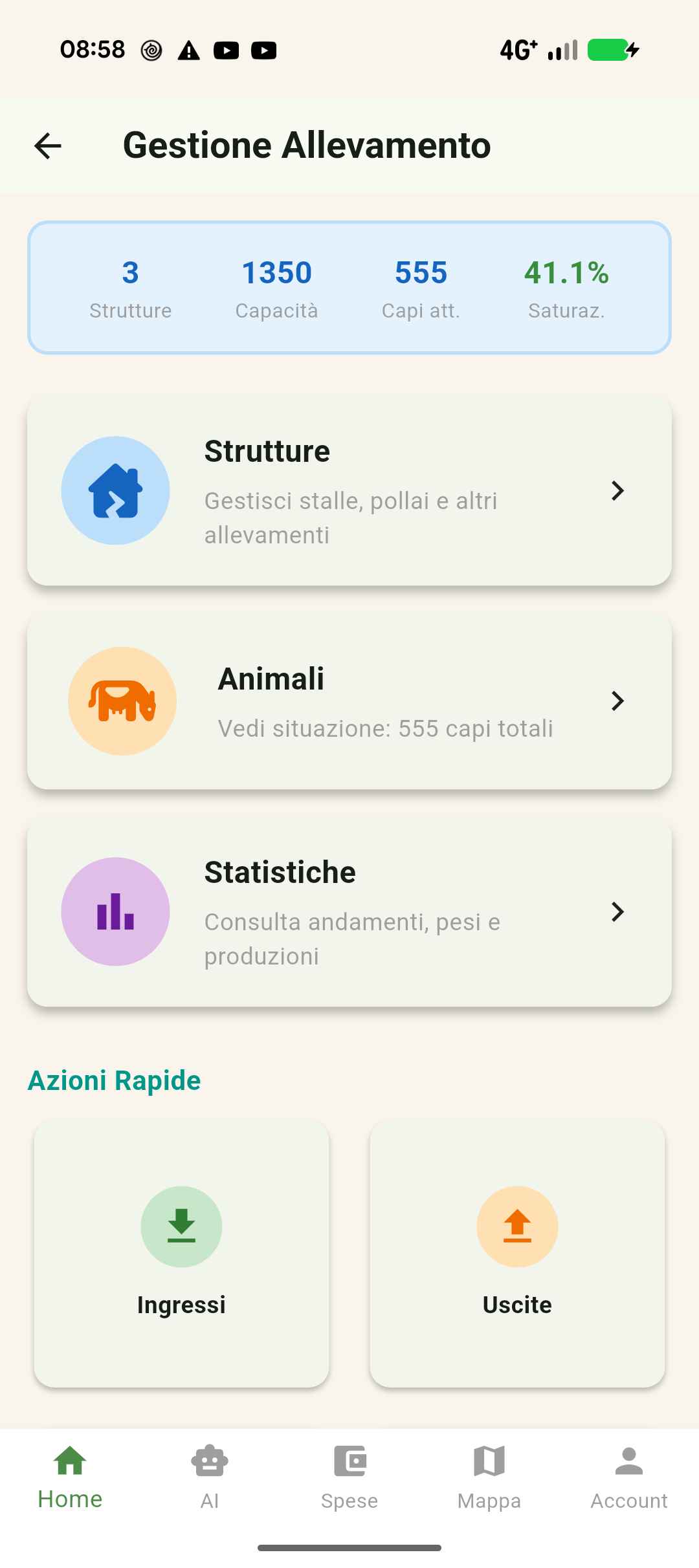Expand Animali with its chevron arrow
The height and width of the screenshot is (1568, 699).
617,701
